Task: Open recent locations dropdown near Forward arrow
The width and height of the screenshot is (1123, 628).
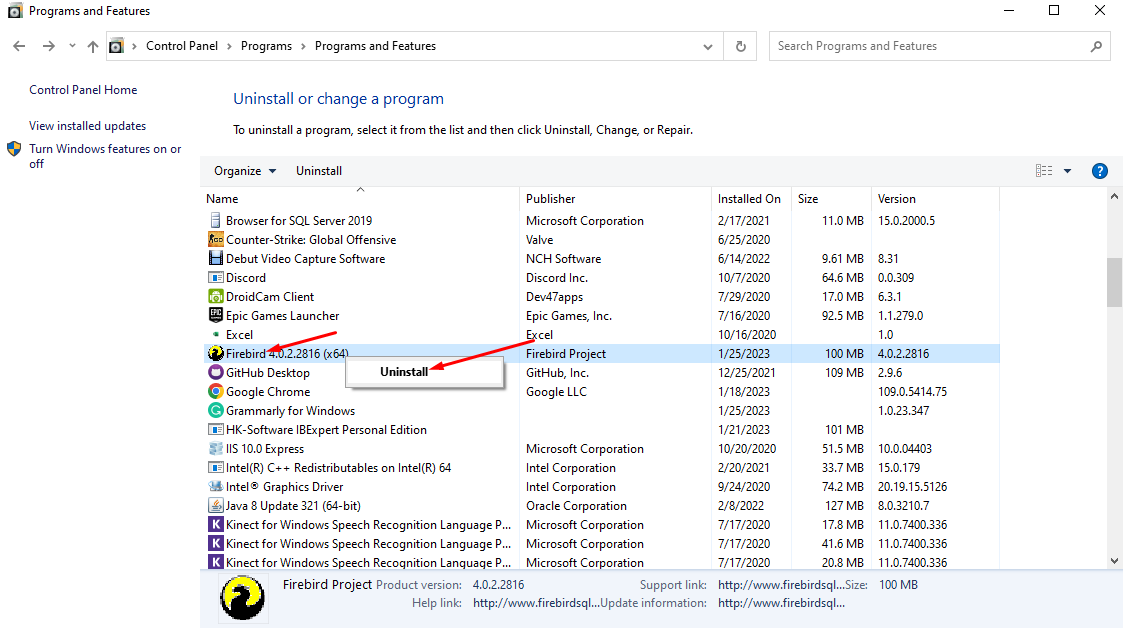Action: 72,46
